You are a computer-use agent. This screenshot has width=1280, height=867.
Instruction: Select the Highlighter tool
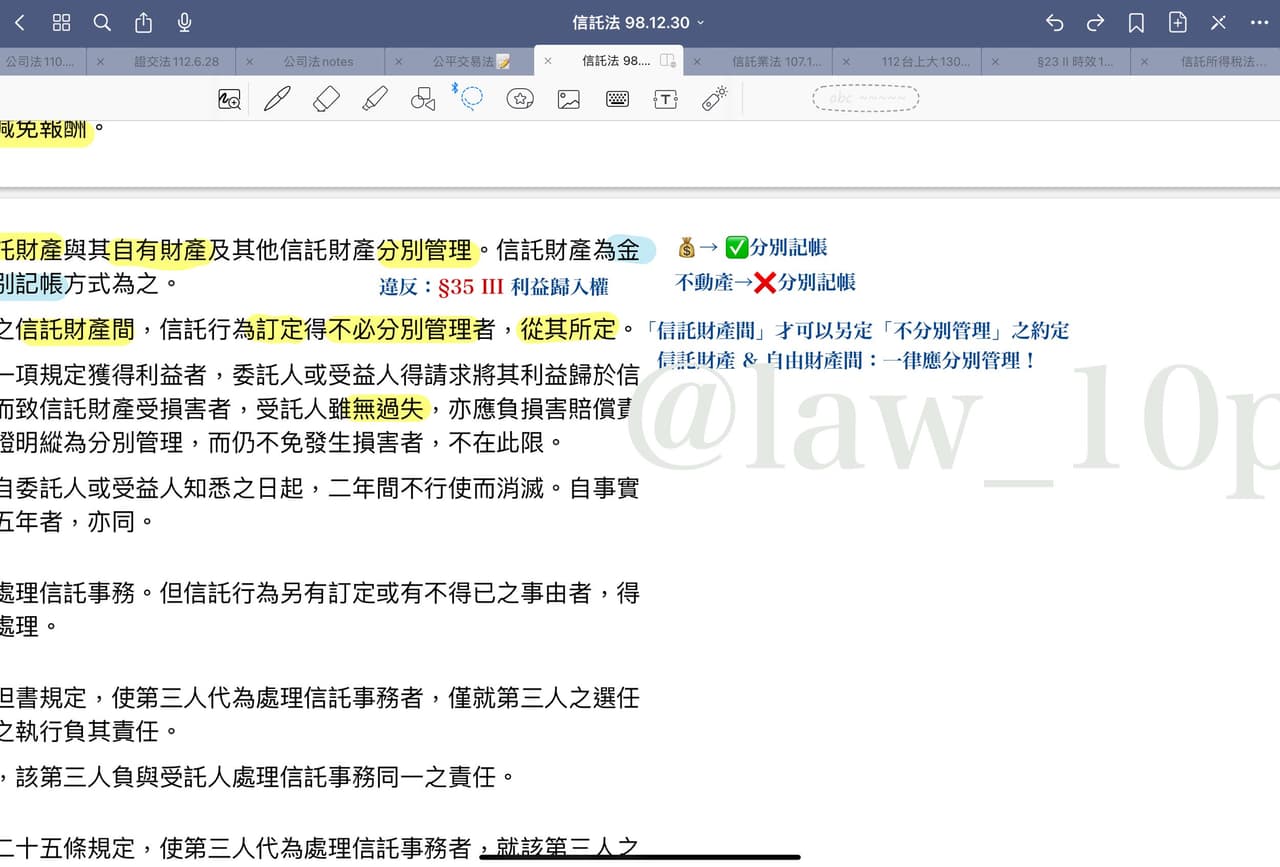click(374, 98)
